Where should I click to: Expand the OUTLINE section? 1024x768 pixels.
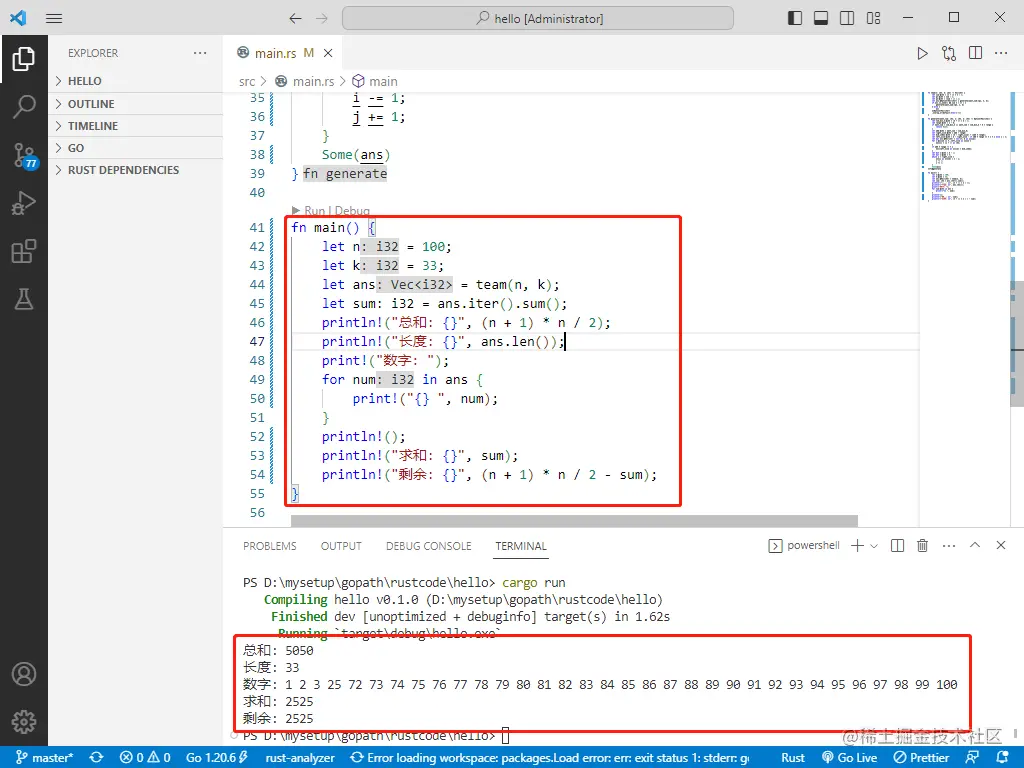coord(135,104)
